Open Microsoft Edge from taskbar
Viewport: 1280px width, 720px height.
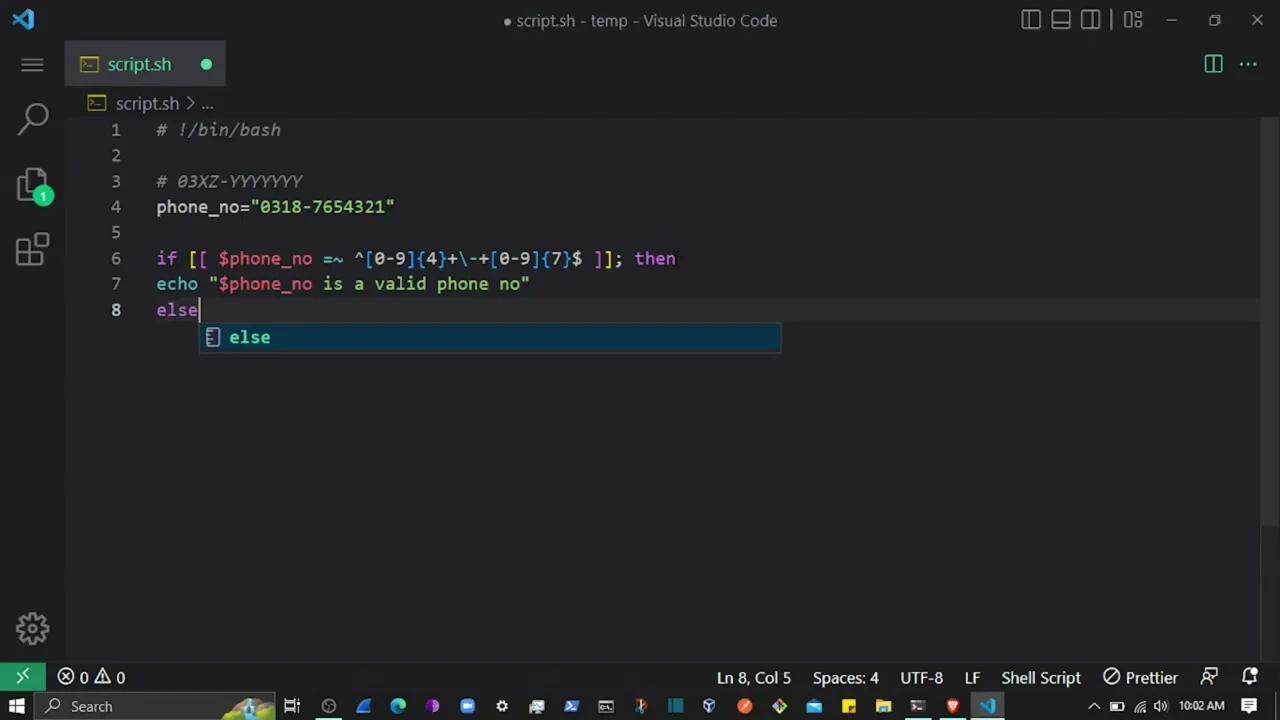398,706
